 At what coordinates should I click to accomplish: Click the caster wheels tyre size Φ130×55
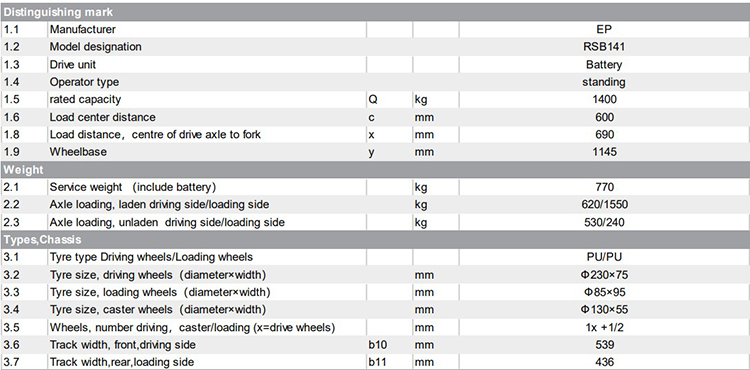(x=604, y=310)
